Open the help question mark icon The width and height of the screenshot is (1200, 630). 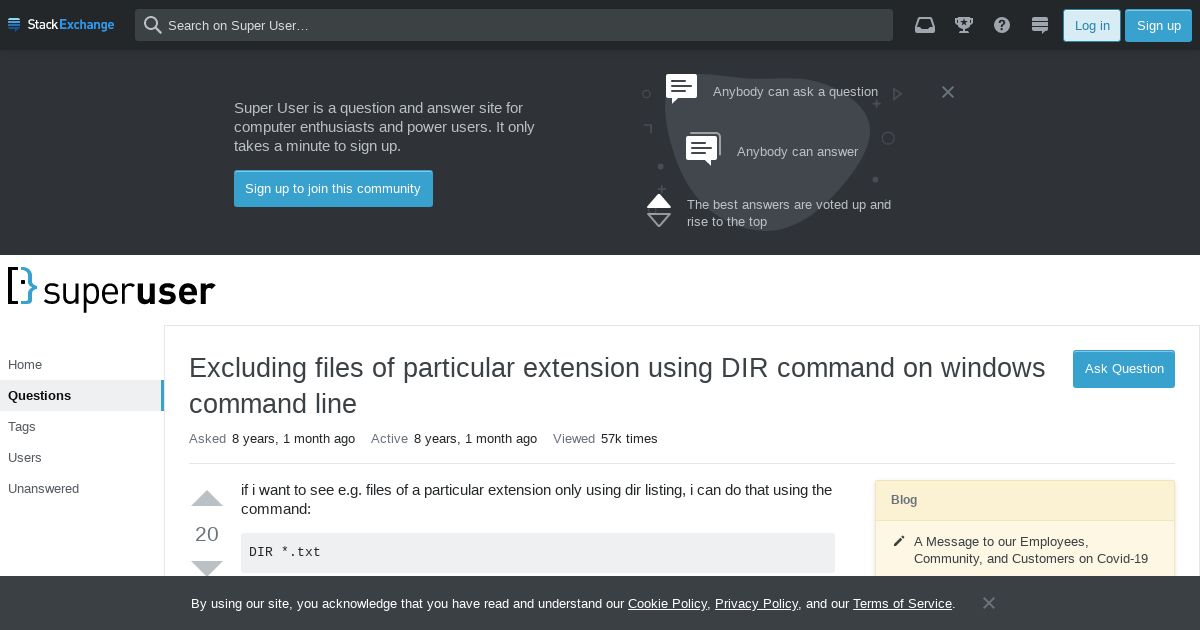[1002, 25]
